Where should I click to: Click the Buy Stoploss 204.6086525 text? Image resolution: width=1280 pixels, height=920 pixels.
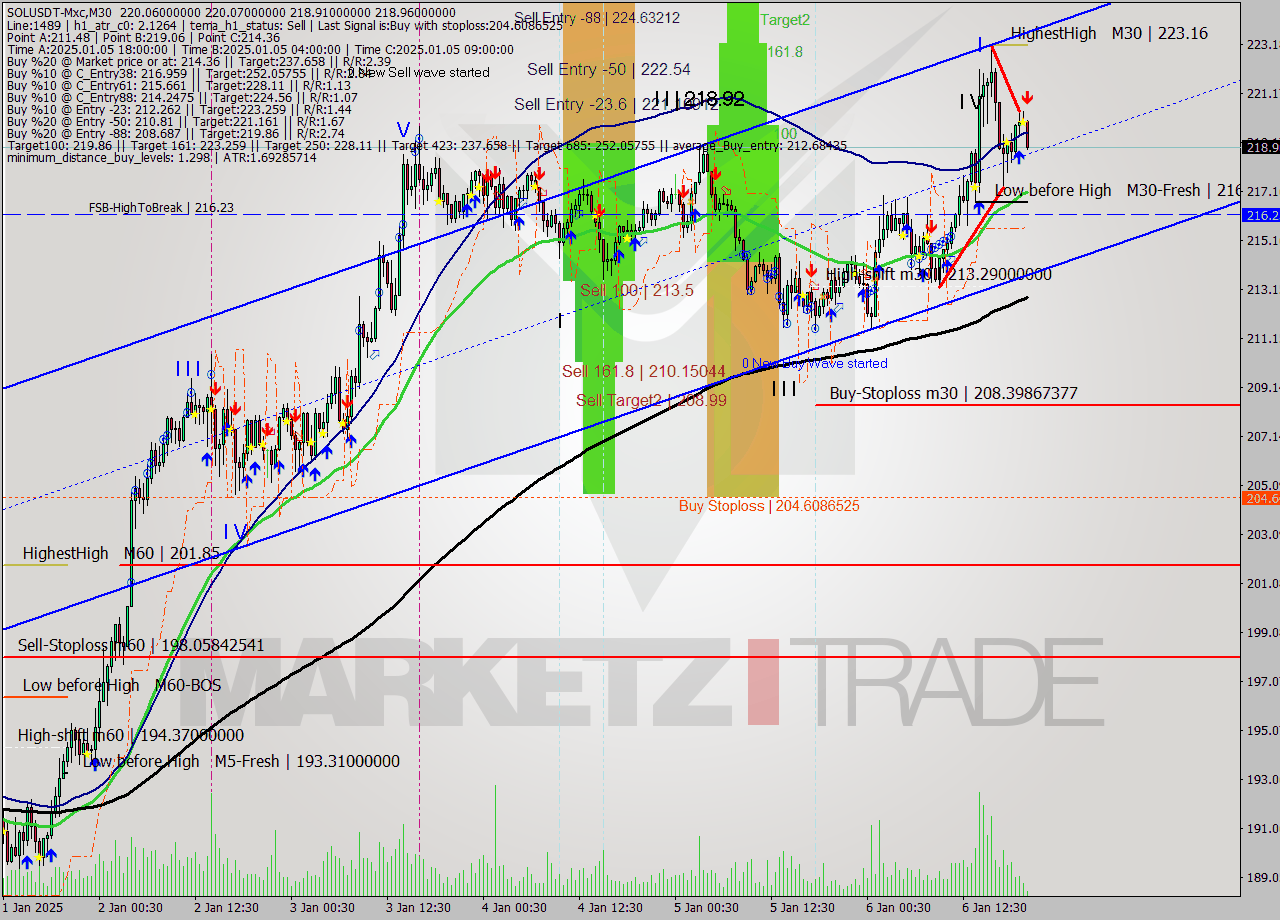tap(769, 506)
